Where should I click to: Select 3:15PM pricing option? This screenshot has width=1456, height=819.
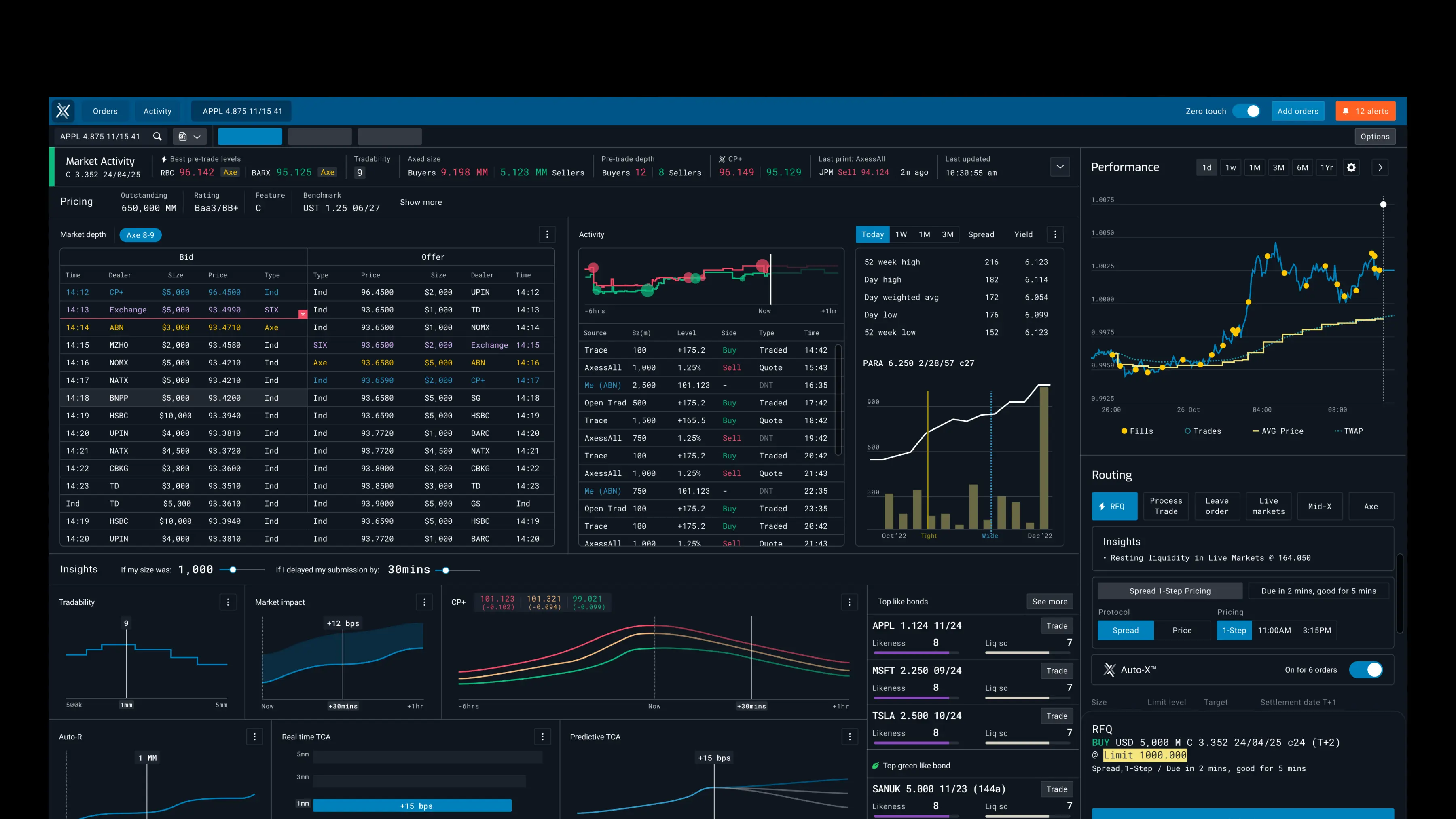coord(1316,630)
